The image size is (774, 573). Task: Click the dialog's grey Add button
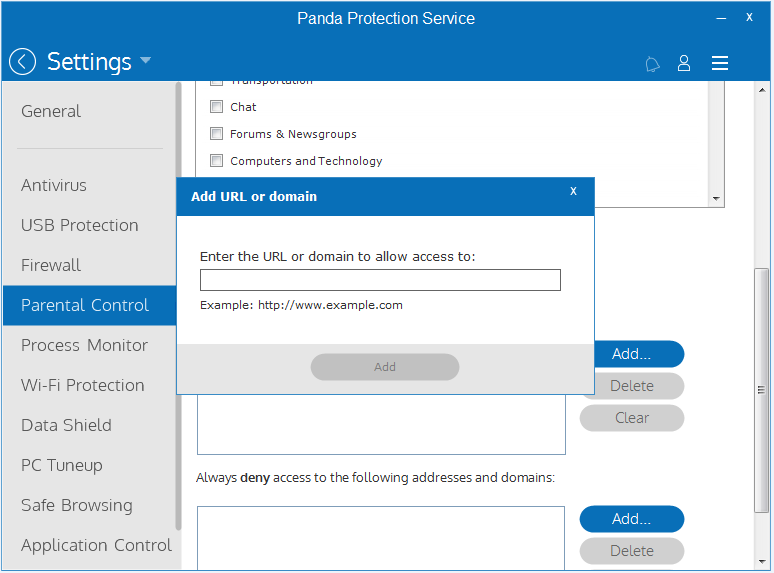pos(385,367)
